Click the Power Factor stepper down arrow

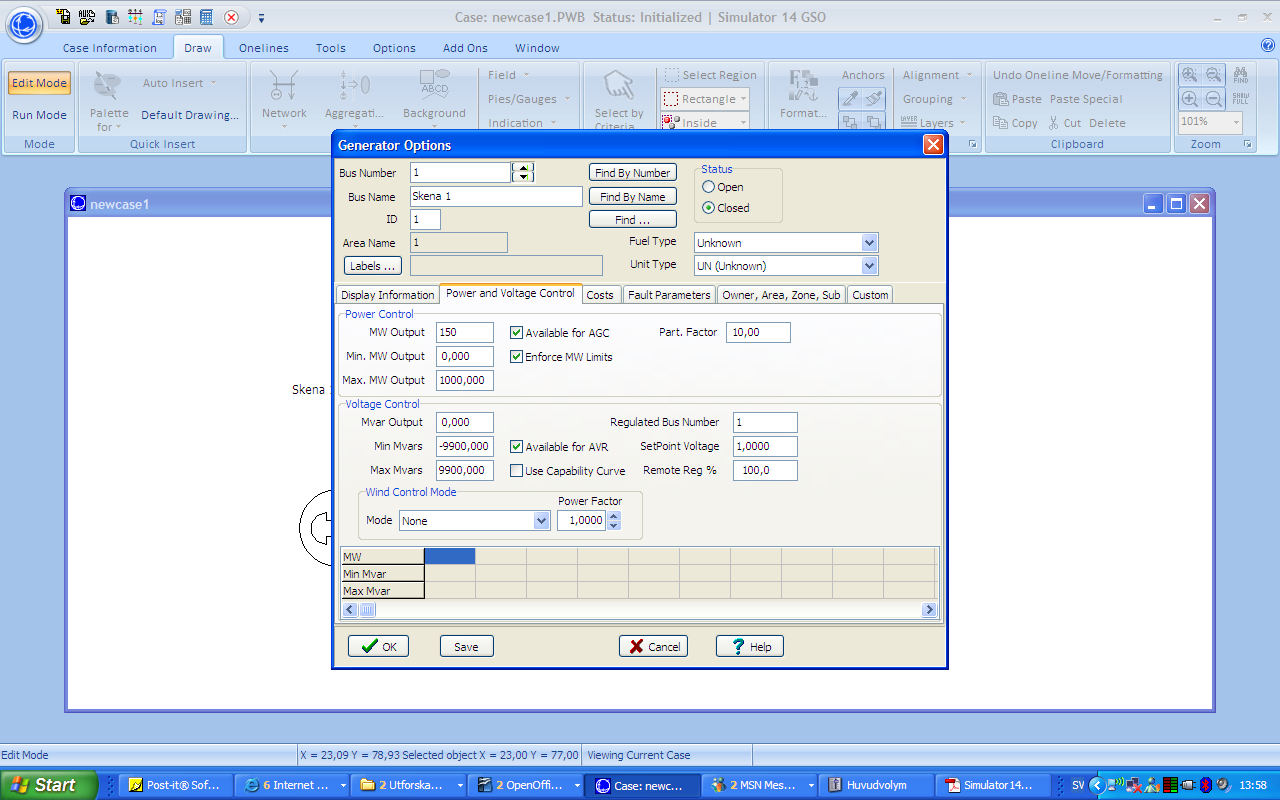(614, 526)
